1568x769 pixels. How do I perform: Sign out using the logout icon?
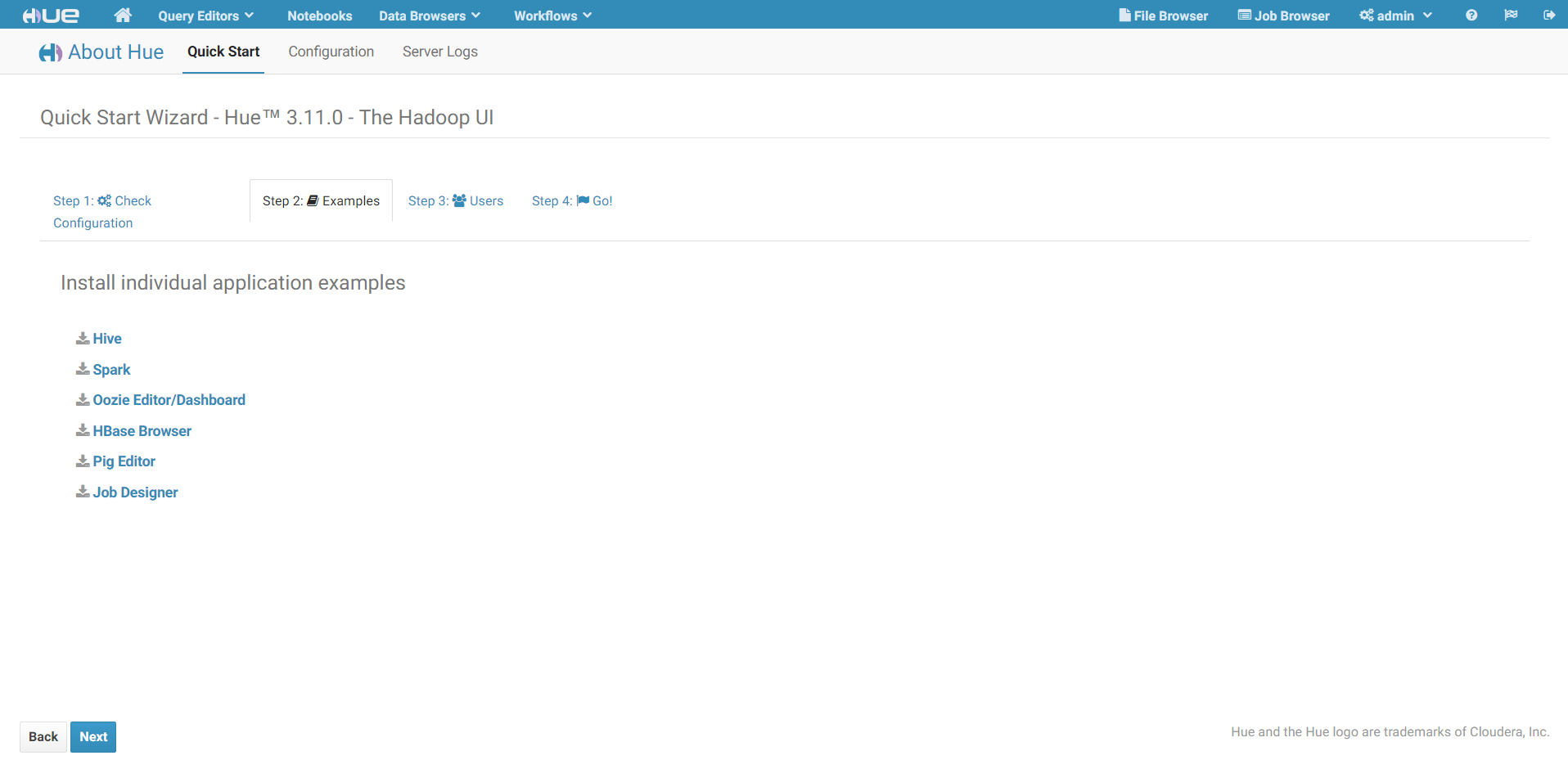[1549, 15]
